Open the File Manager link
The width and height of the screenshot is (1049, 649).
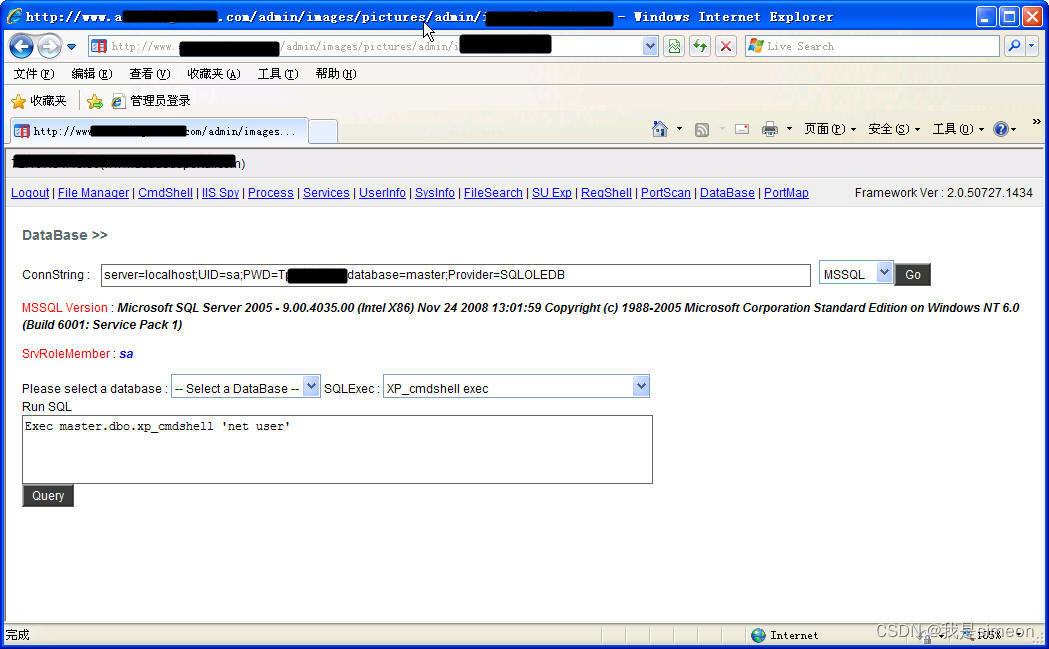click(93, 193)
